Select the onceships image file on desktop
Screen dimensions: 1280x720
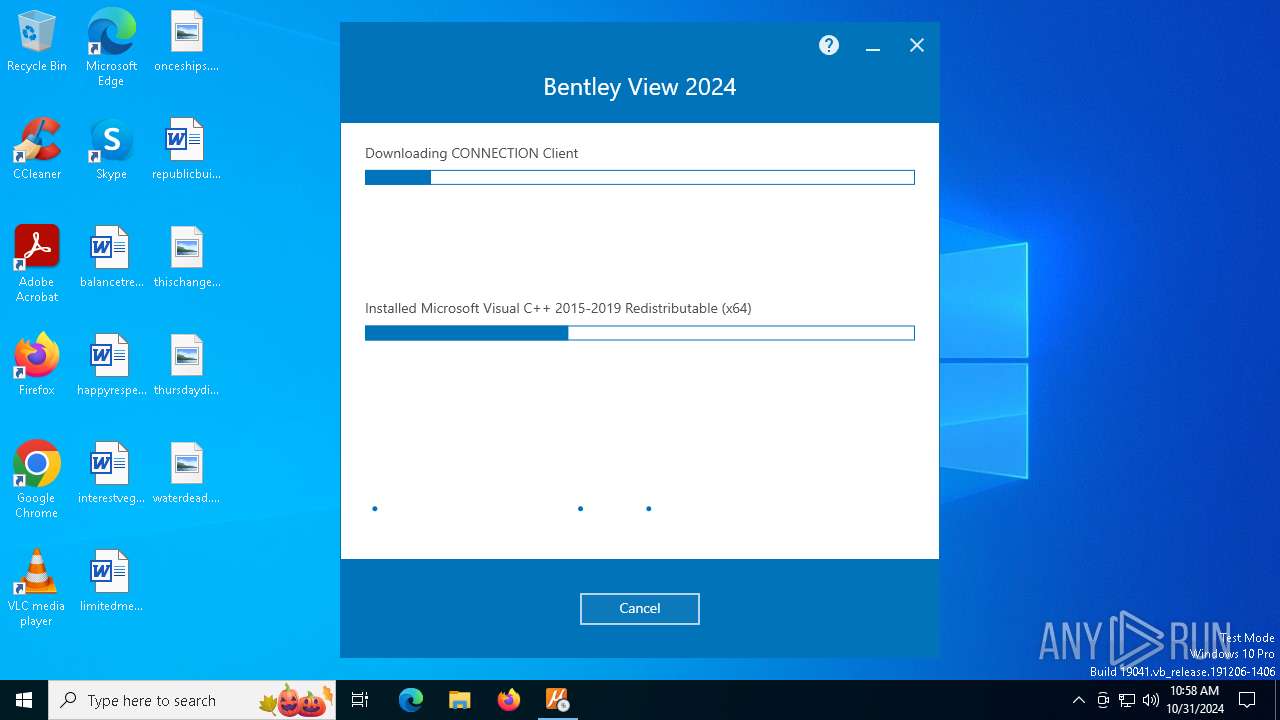(186, 42)
